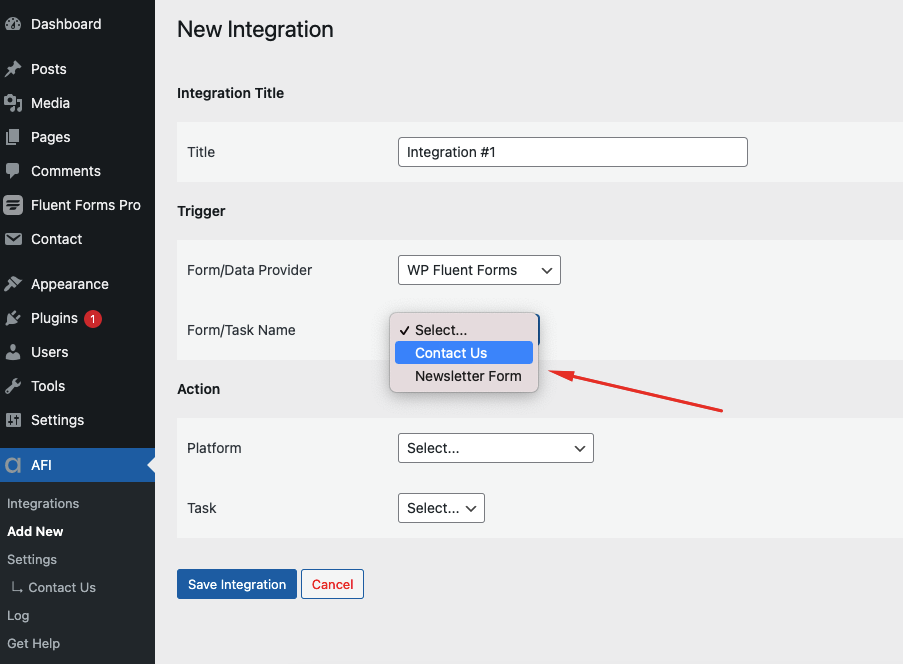The height and width of the screenshot is (664, 903).
Task: Click the Add New submenu link
Action: (35, 532)
